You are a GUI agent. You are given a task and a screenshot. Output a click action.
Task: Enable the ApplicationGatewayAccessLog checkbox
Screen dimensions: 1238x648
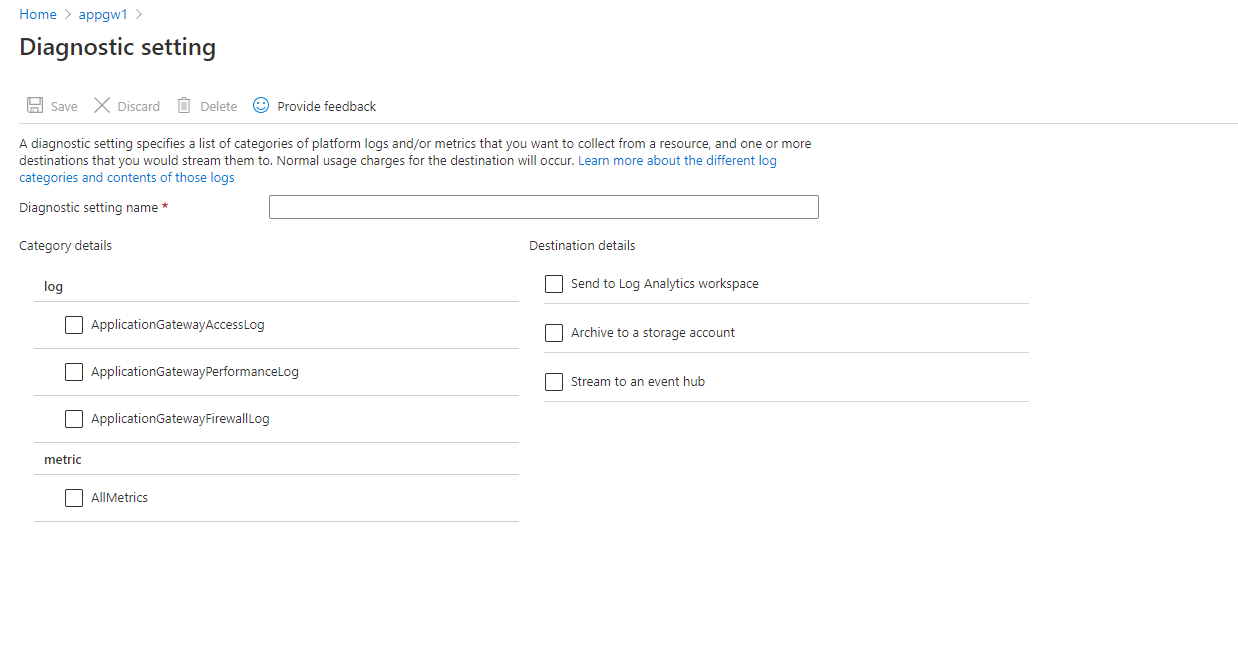coord(74,325)
